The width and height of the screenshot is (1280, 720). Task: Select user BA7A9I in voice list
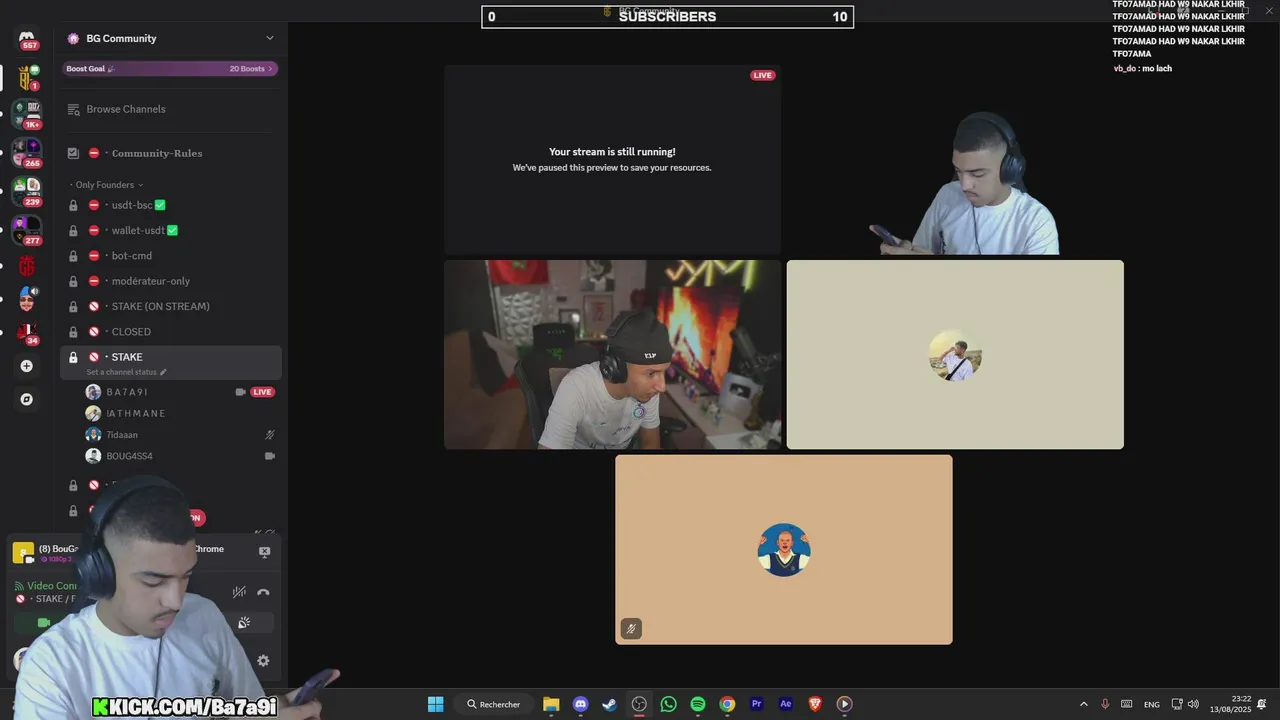[x=127, y=392]
